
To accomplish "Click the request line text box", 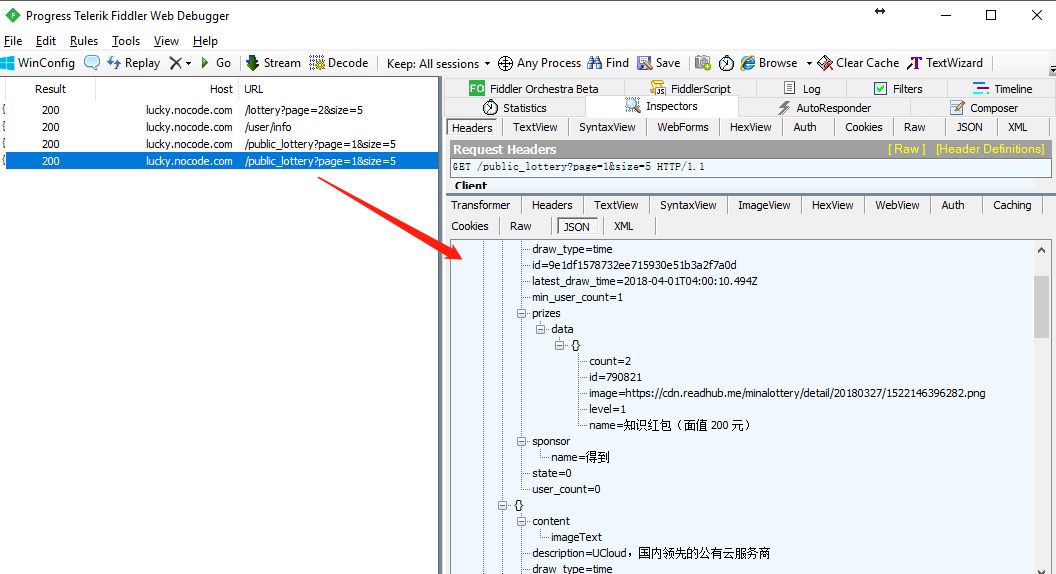I will coord(750,166).
